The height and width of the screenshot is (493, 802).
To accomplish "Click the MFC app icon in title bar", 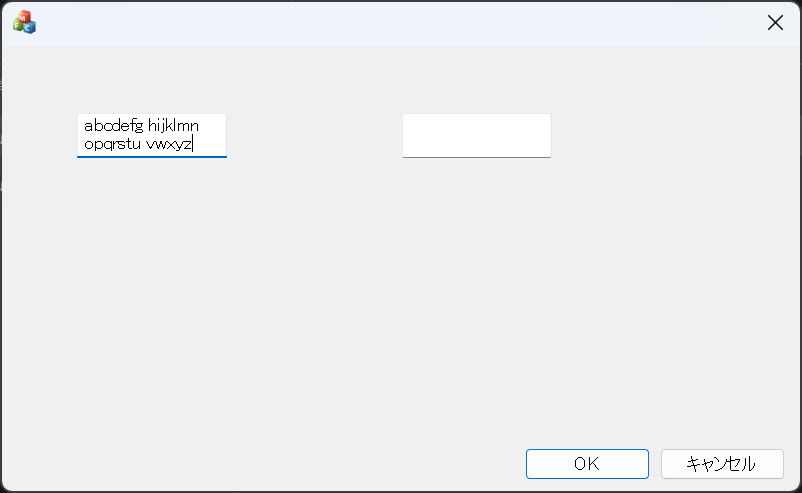I will coord(24,22).
